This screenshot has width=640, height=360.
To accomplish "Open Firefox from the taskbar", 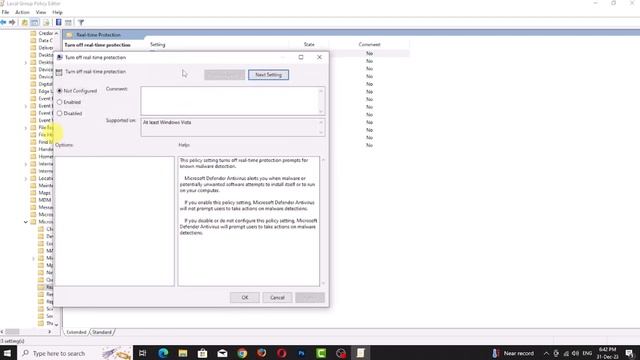I will [x=262, y=353].
